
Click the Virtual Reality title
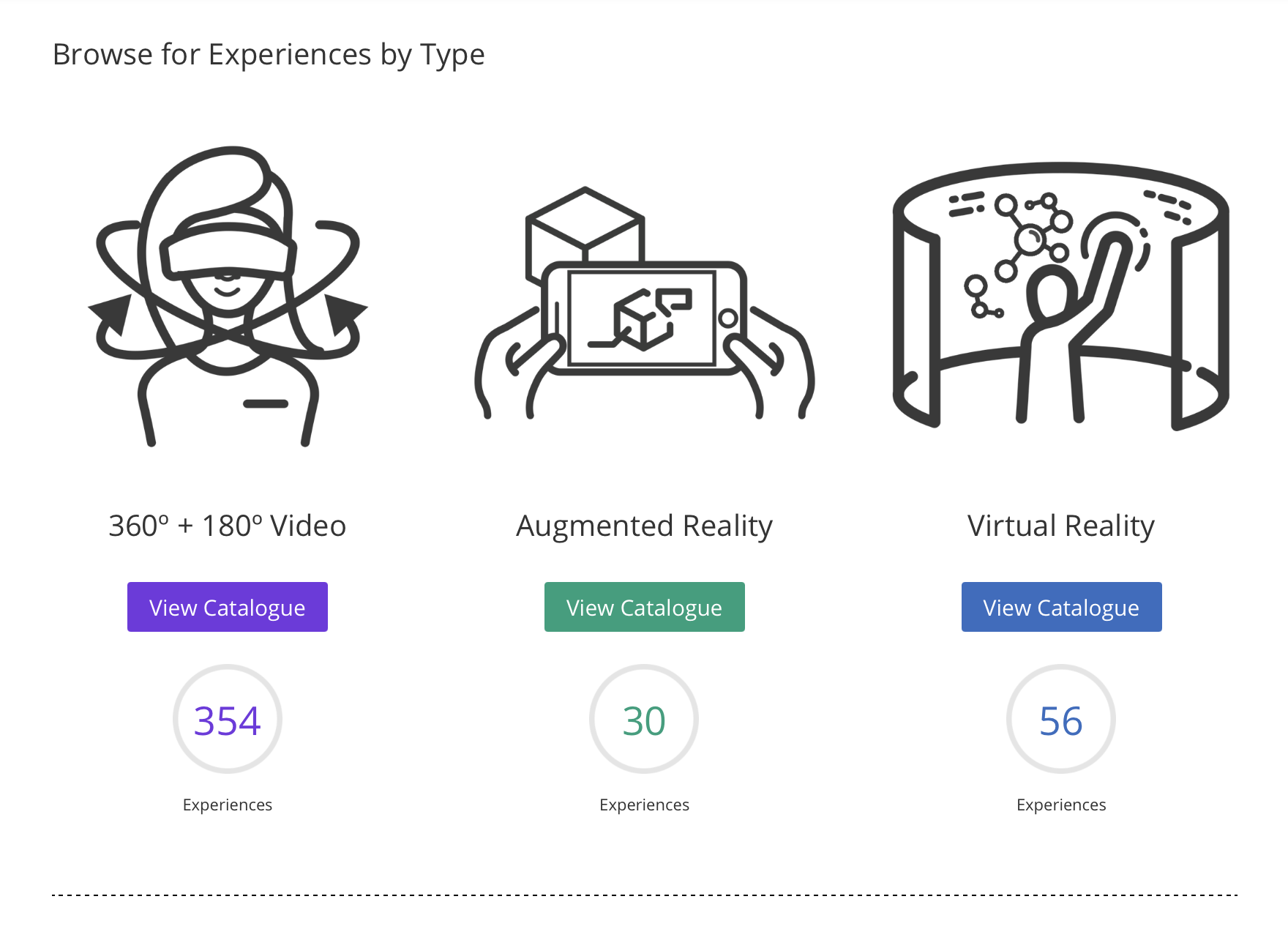point(1061,526)
